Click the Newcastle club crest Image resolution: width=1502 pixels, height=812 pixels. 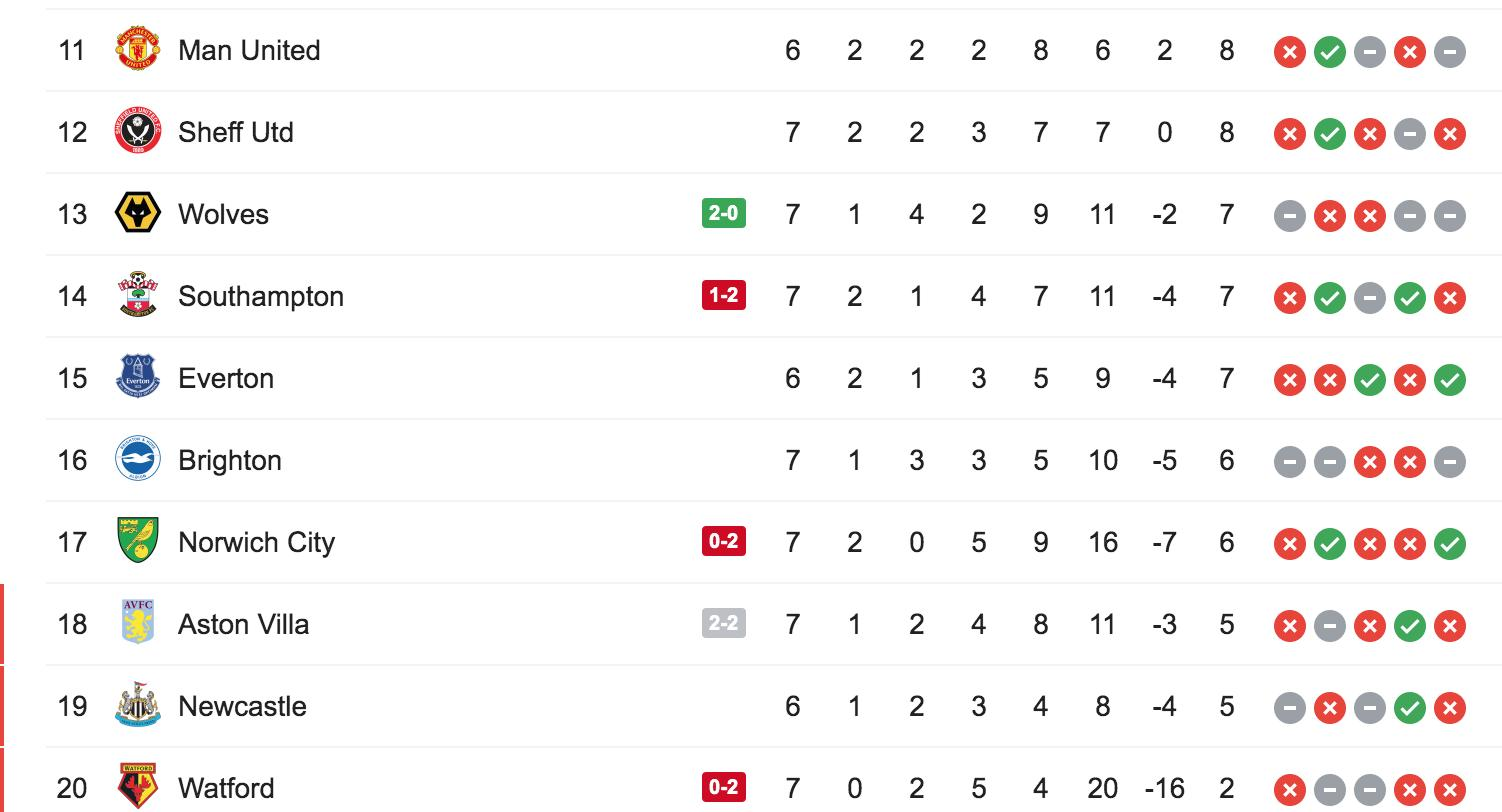pyautogui.click(x=138, y=706)
